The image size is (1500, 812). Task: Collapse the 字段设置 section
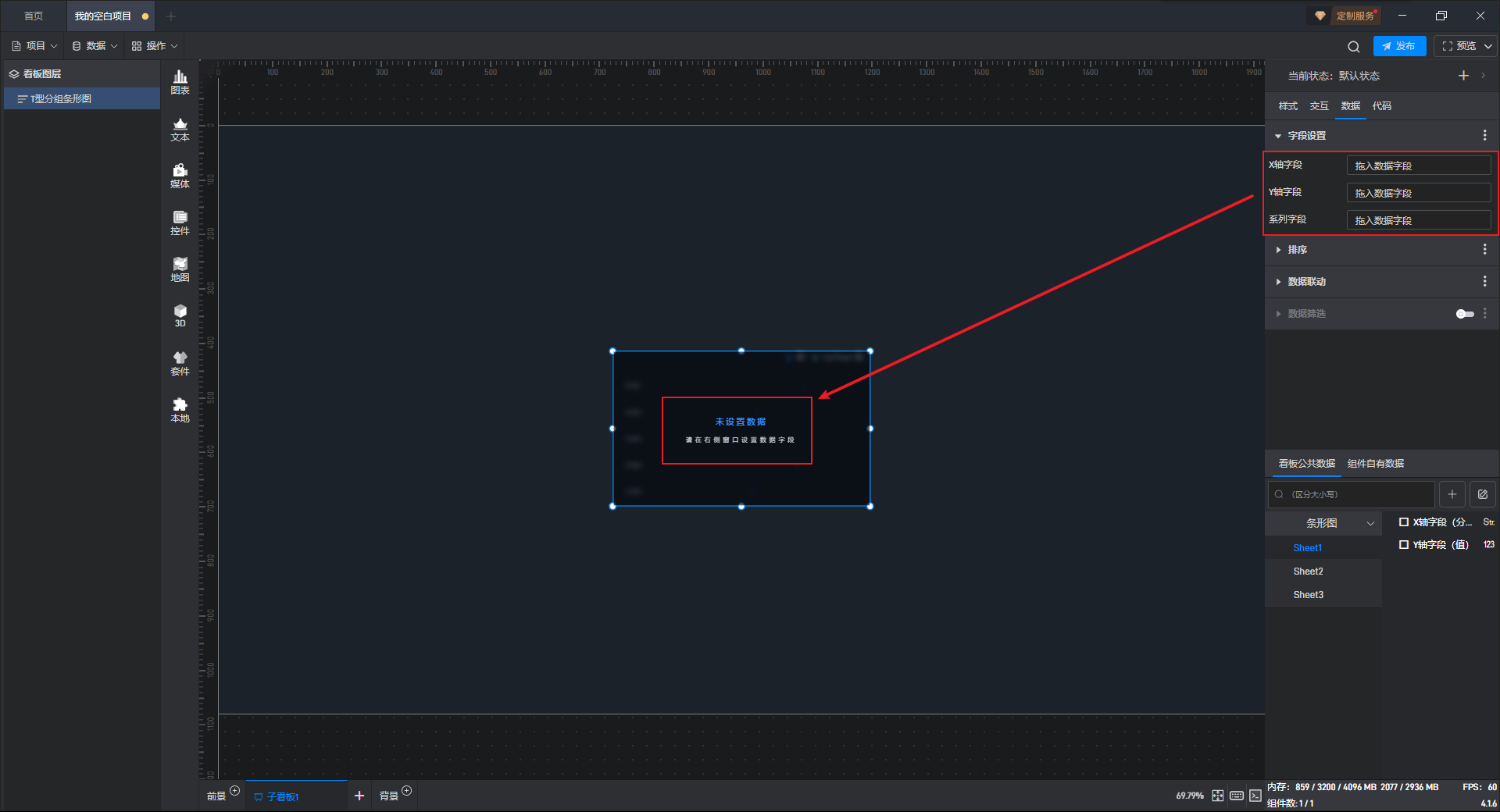1278,136
